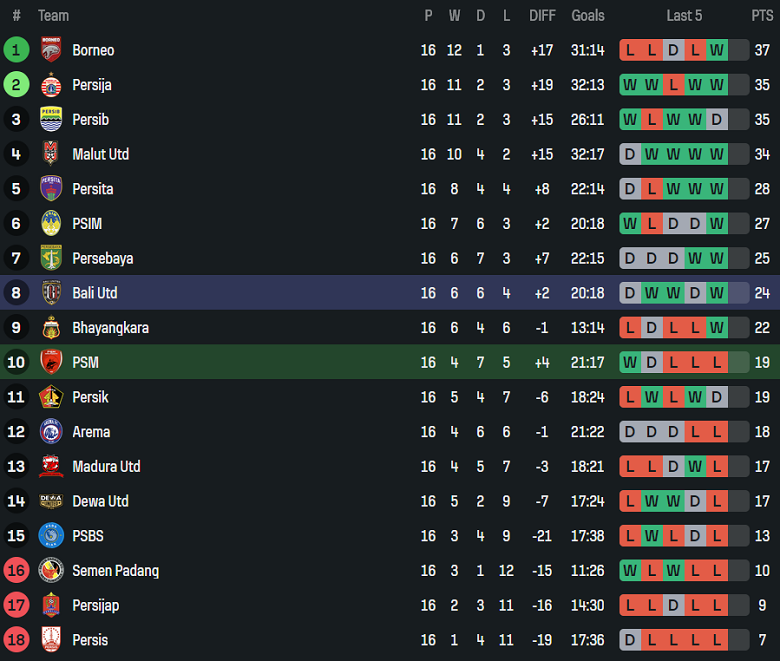Open the Madura Utd team link

106,467
